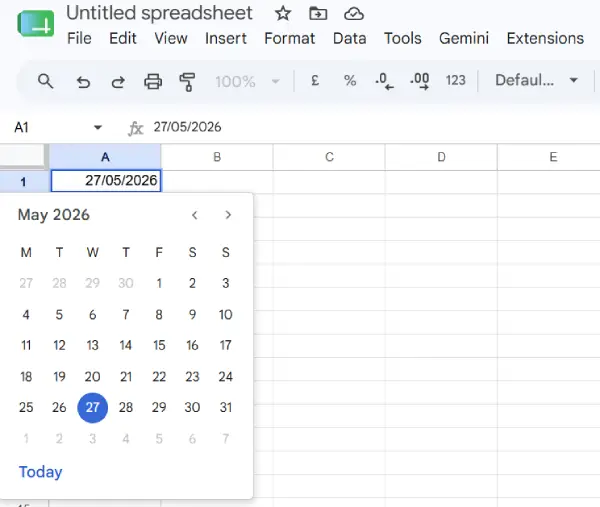Image resolution: width=600 pixels, height=507 pixels.
Task: Go to the previous month in the date picker
Action: coord(194,215)
